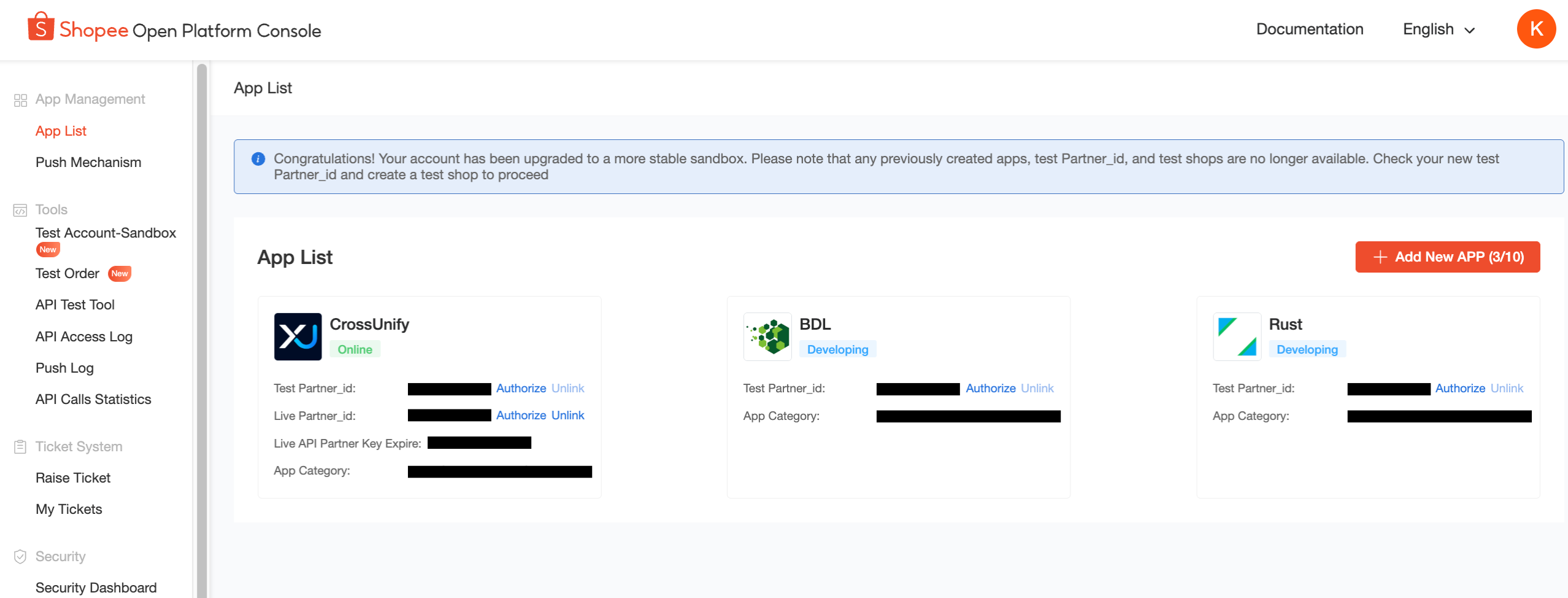Open Push Mechanism in the sidebar

[88, 162]
